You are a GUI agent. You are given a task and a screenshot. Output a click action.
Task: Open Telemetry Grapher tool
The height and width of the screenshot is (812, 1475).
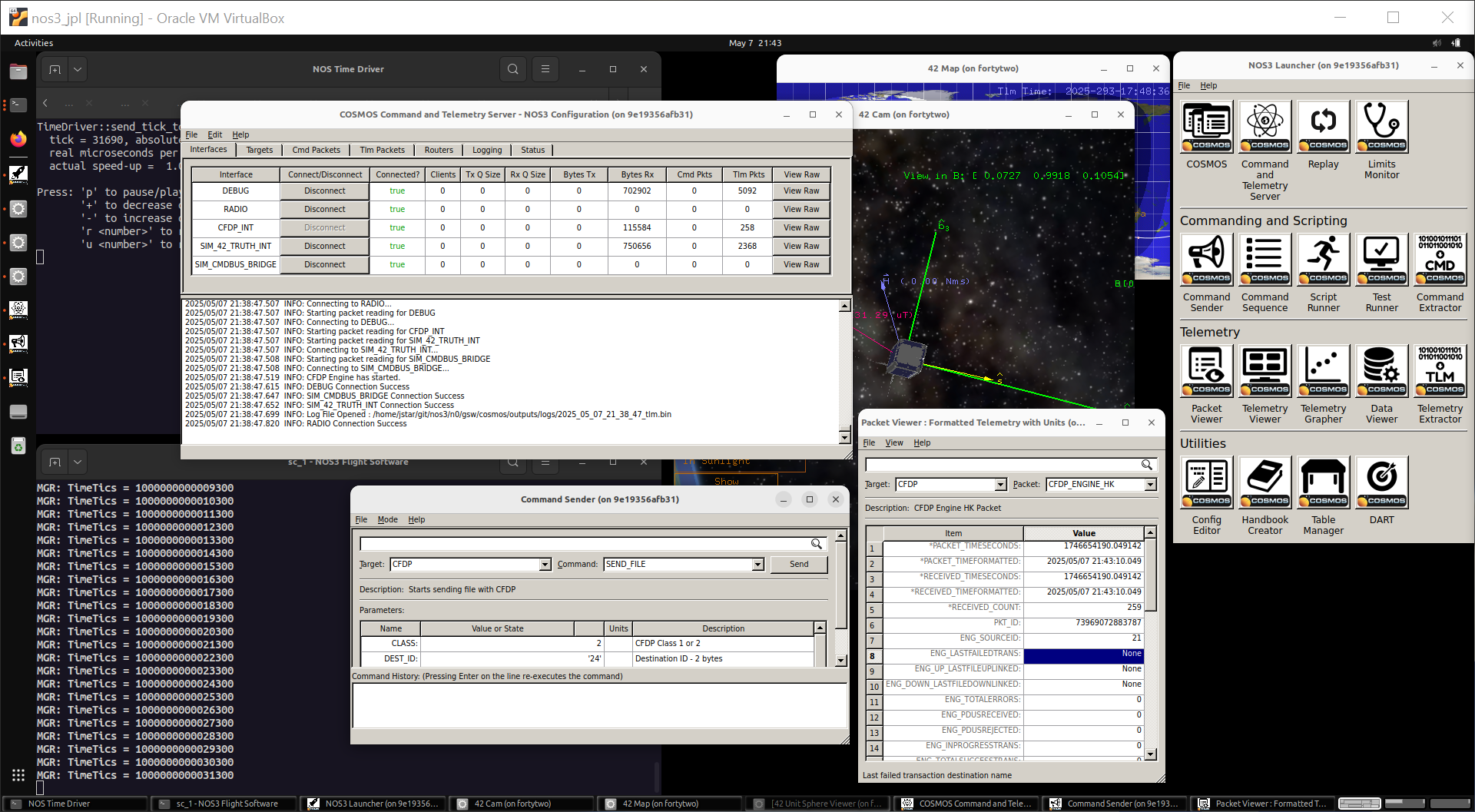tap(1323, 371)
